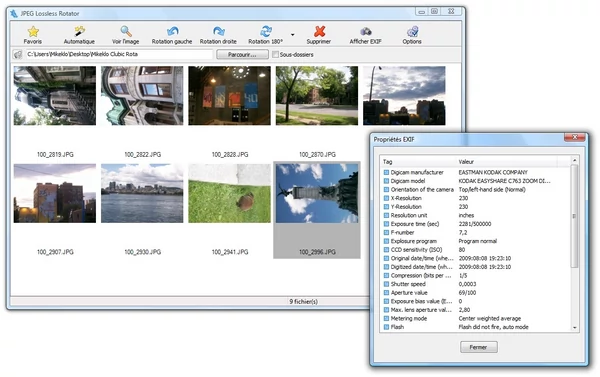This screenshot has width=600, height=377.
Task: Click the 9 fichier(s) status bar text
Action: click(x=303, y=302)
